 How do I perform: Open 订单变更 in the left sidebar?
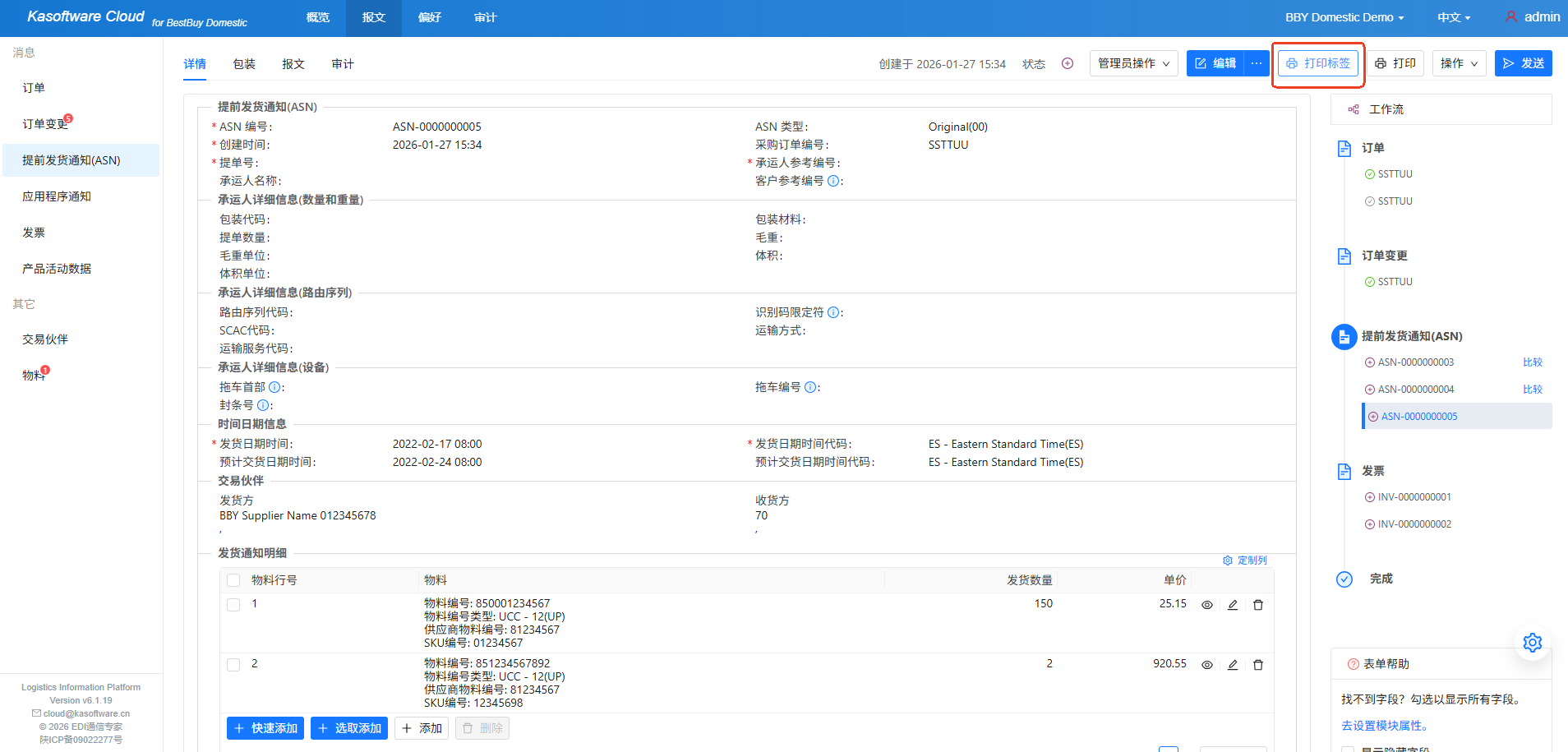click(45, 124)
